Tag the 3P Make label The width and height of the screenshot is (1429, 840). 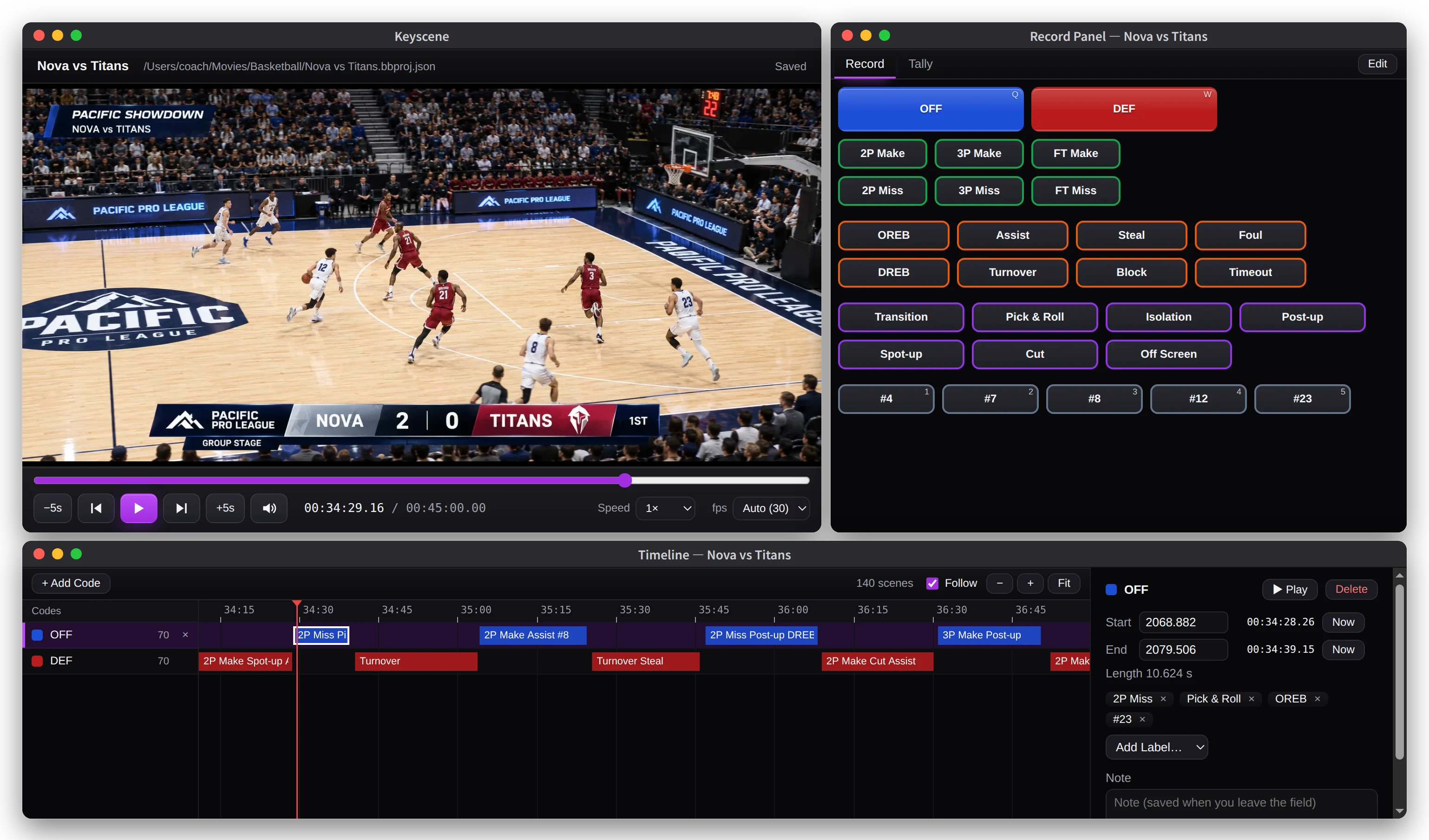(979, 153)
